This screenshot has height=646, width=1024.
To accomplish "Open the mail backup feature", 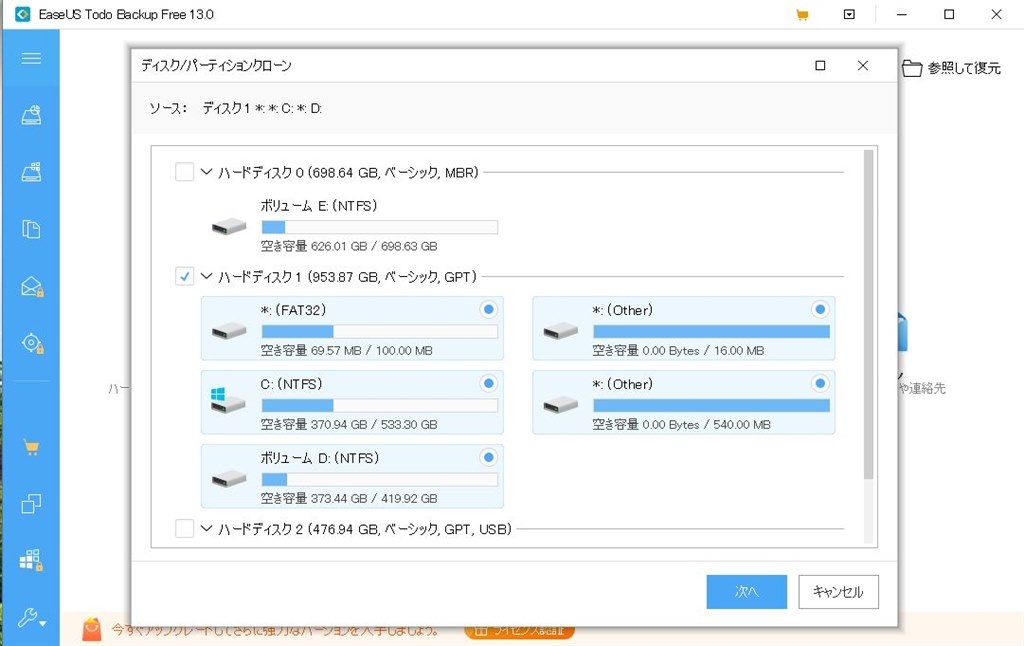I will pos(31,287).
